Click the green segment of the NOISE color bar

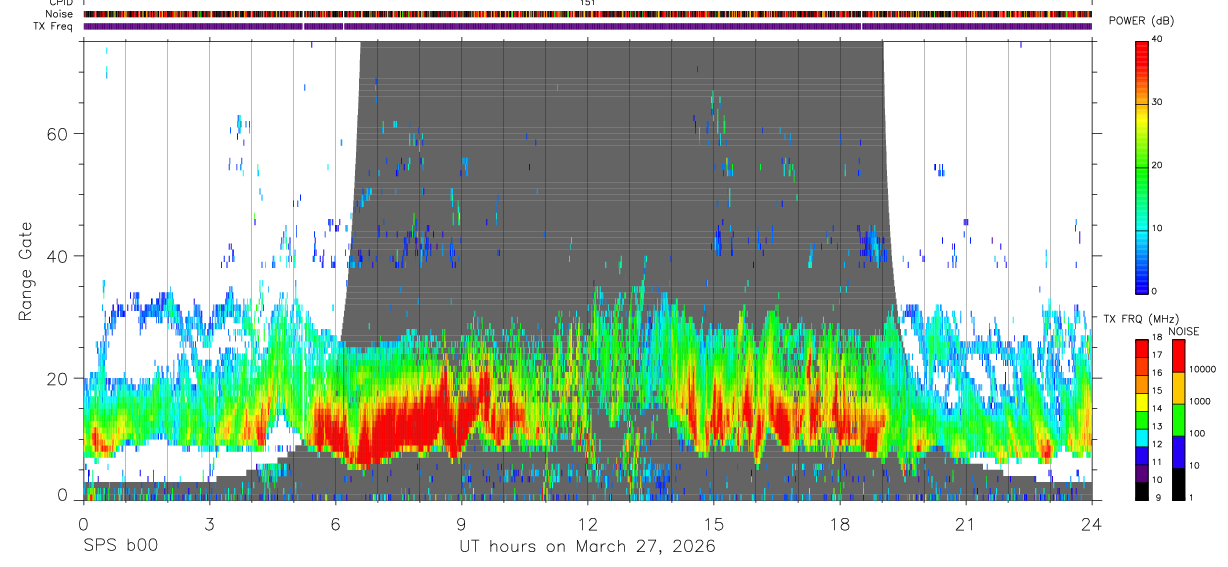pyautogui.click(x=1177, y=419)
